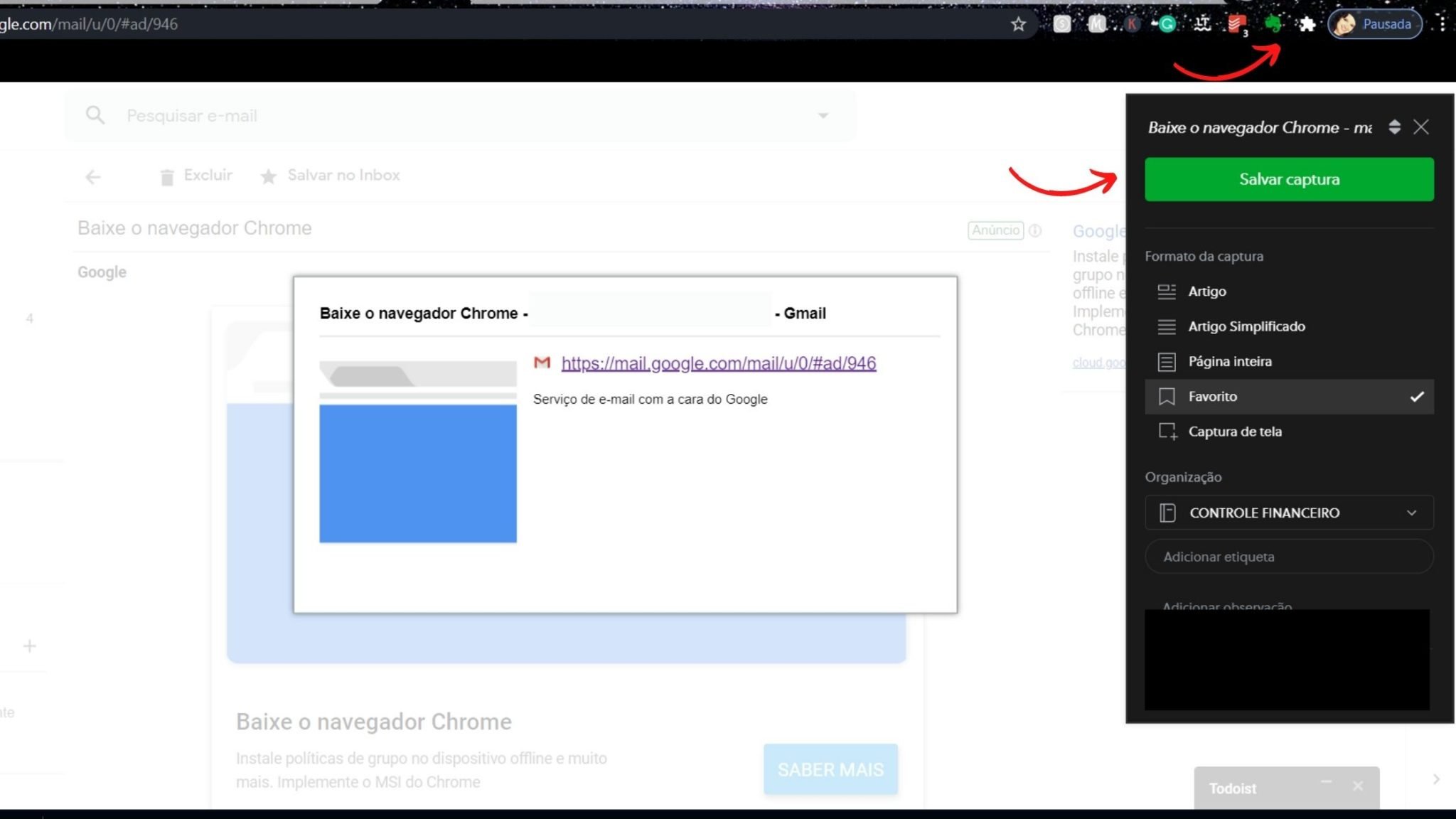Open the mail.google.com bookmark preview link
The height and width of the screenshot is (819, 1456).
tap(719, 363)
